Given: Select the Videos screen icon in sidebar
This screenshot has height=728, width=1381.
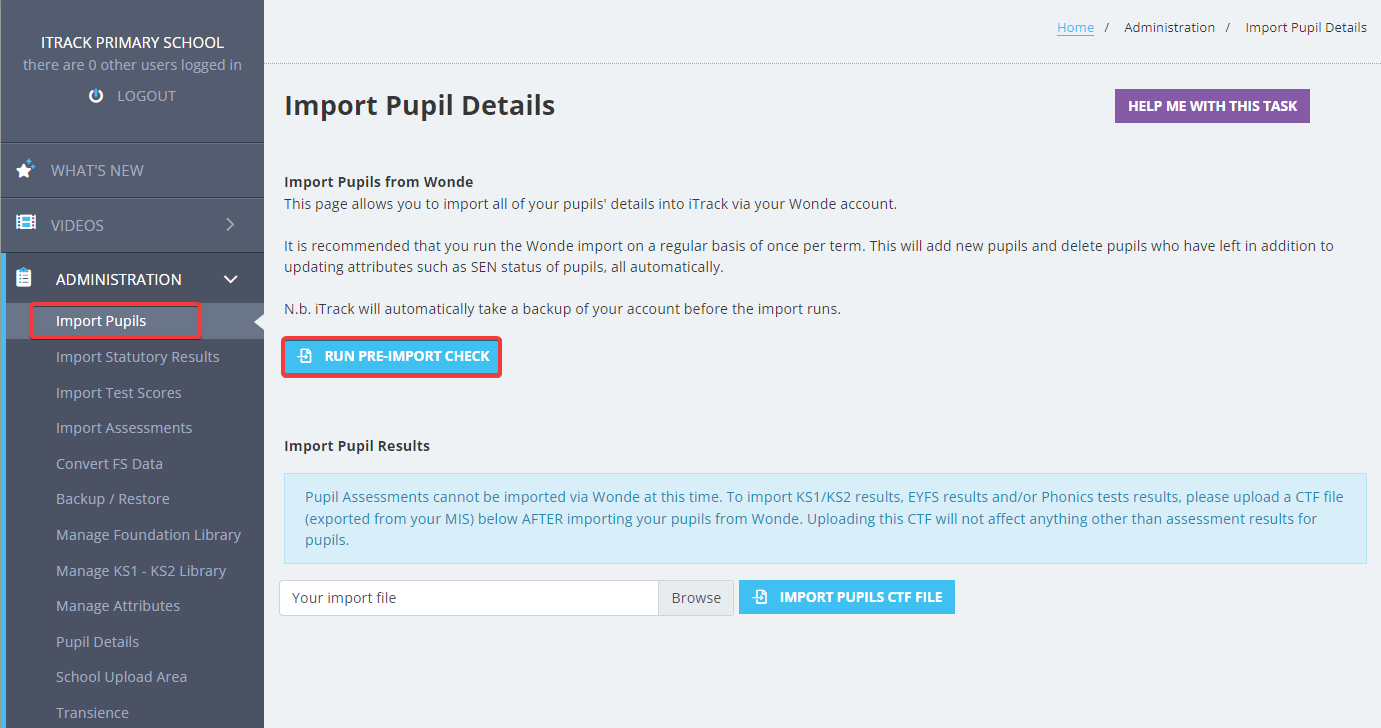Looking at the screenshot, I should point(24,224).
